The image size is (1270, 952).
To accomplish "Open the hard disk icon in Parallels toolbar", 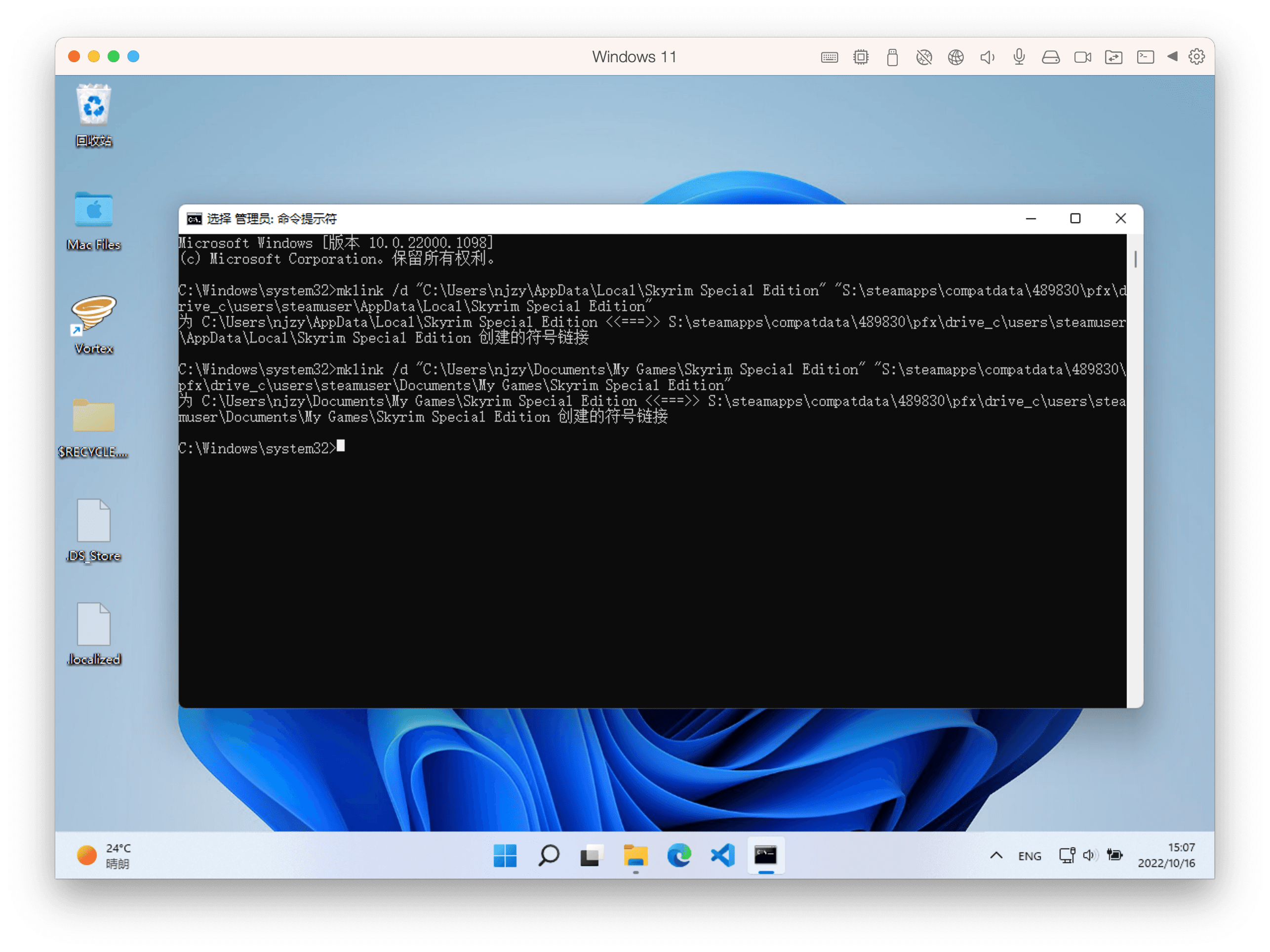I will (x=1051, y=57).
